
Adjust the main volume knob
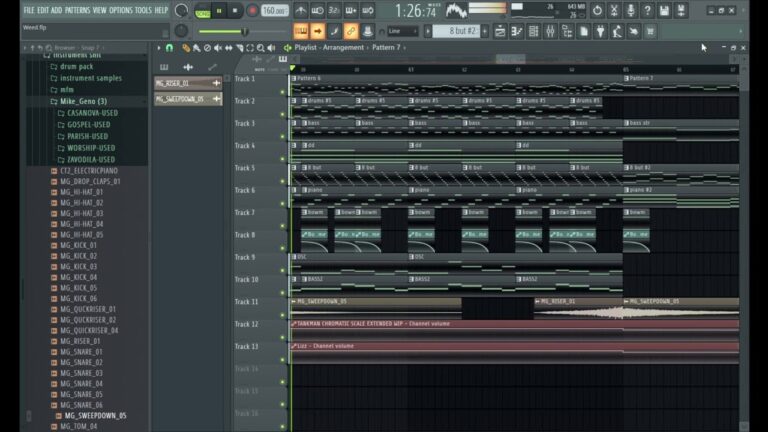[x=181, y=10]
